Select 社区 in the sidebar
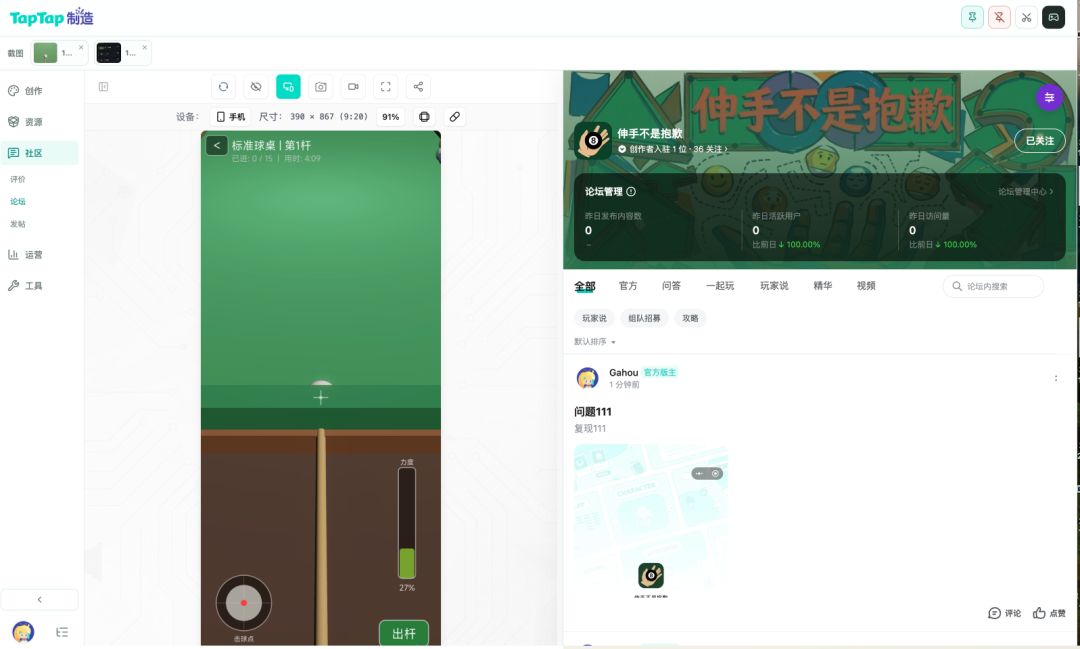1080x649 pixels. (x=39, y=153)
